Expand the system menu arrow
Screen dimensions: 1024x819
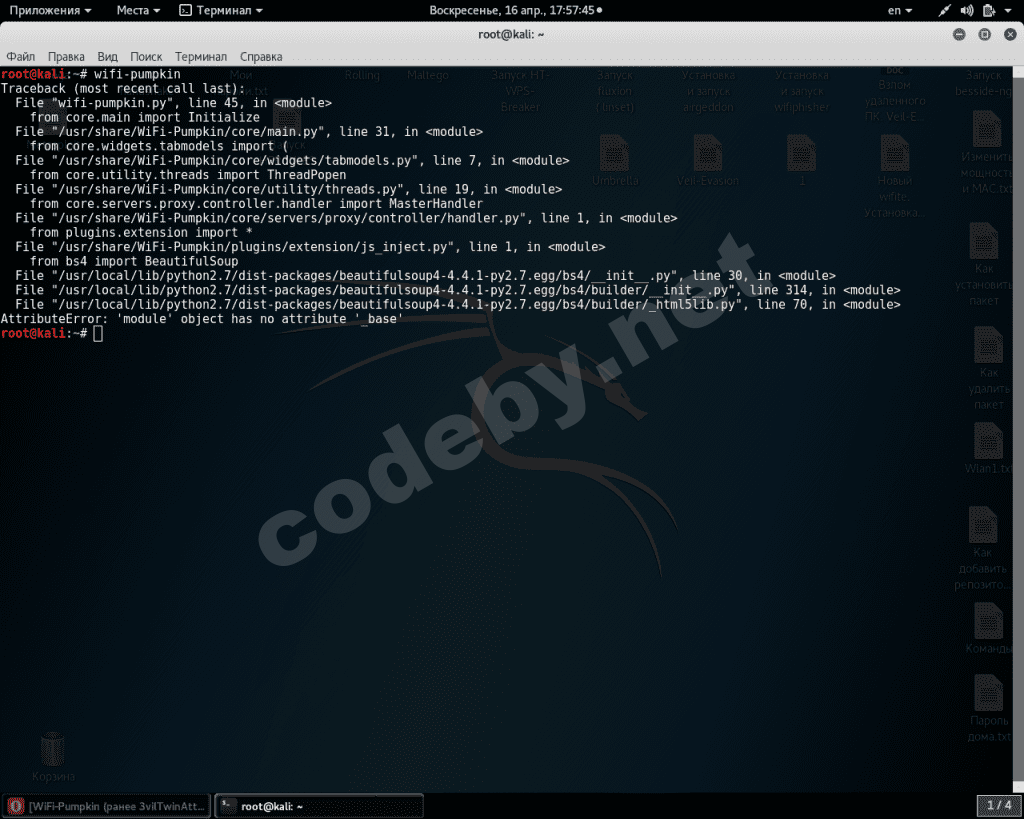[x=1008, y=11]
